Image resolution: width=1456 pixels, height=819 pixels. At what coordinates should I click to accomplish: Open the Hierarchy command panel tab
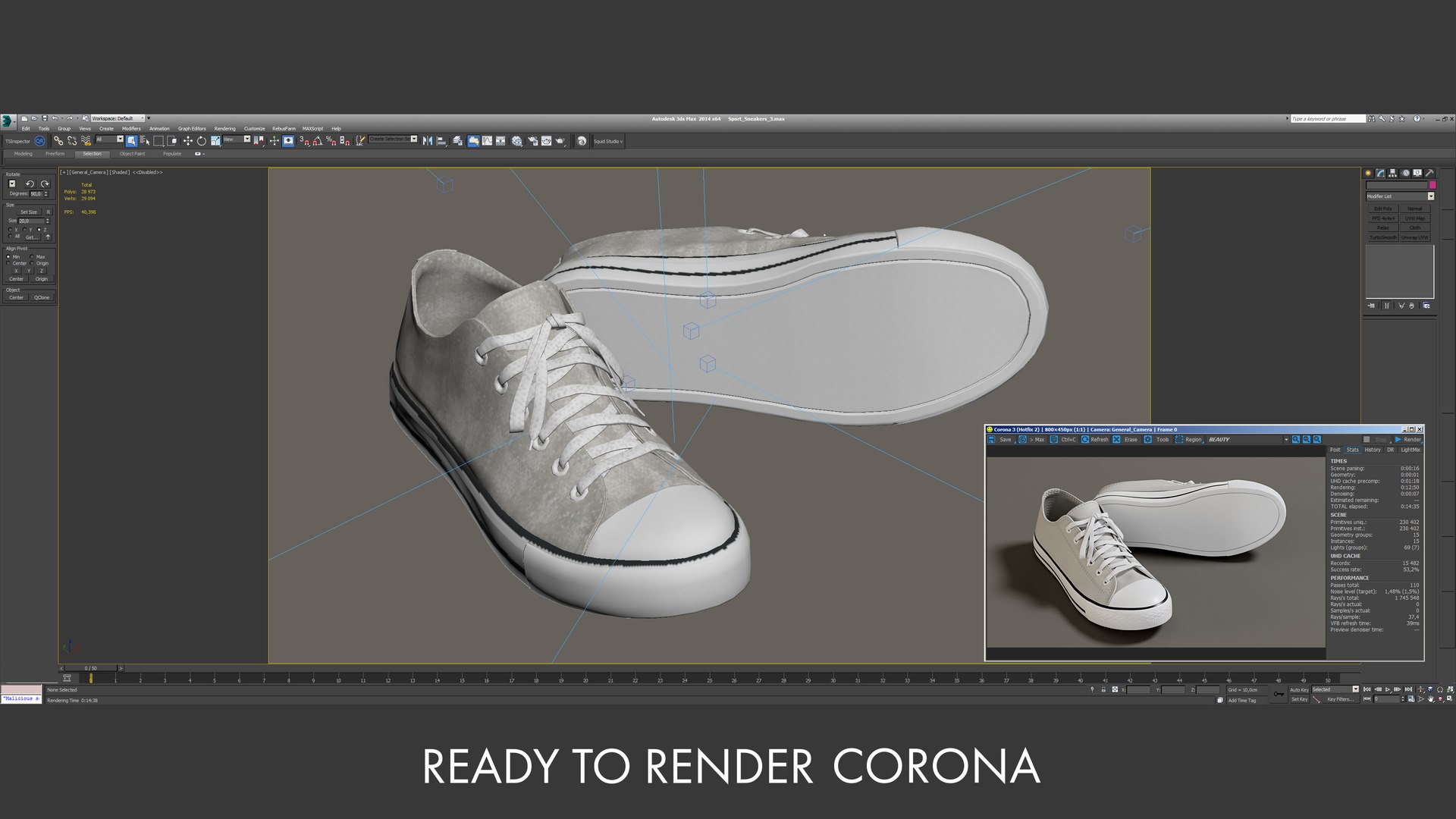coord(1392,173)
